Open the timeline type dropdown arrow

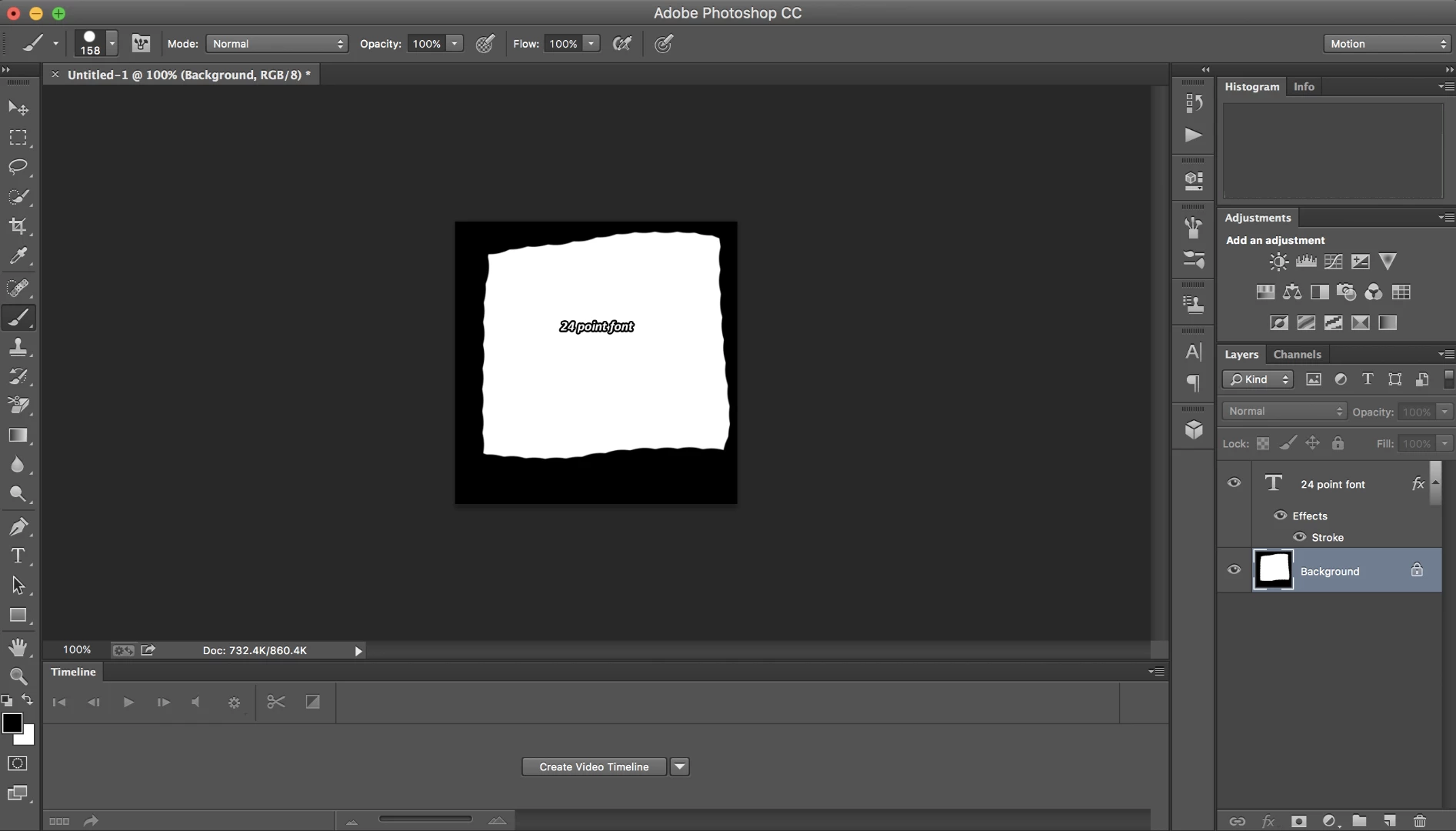click(x=679, y=766)
